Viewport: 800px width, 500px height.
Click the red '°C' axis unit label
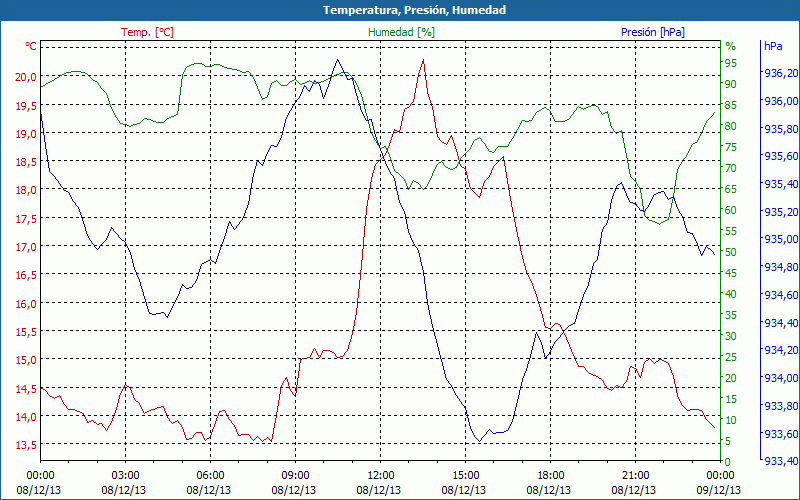(x=31, y=46)
